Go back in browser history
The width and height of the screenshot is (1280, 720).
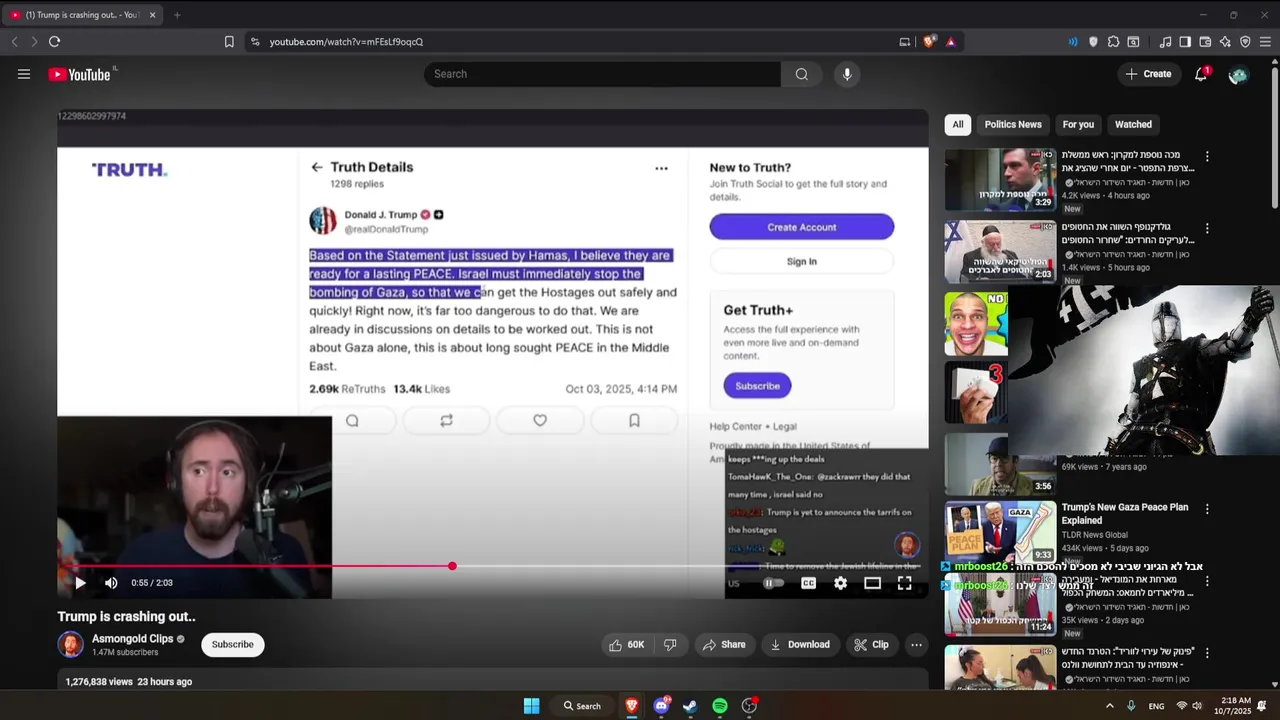tap(14, 42)
